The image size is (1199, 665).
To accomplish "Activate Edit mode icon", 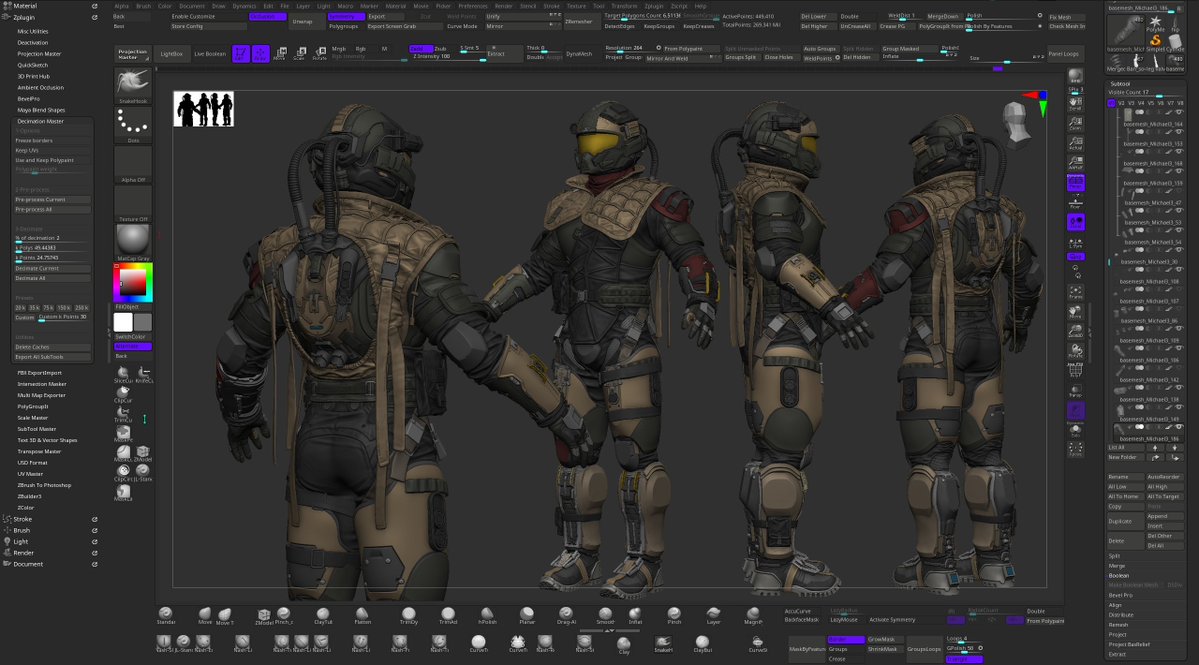I will 241,54.
